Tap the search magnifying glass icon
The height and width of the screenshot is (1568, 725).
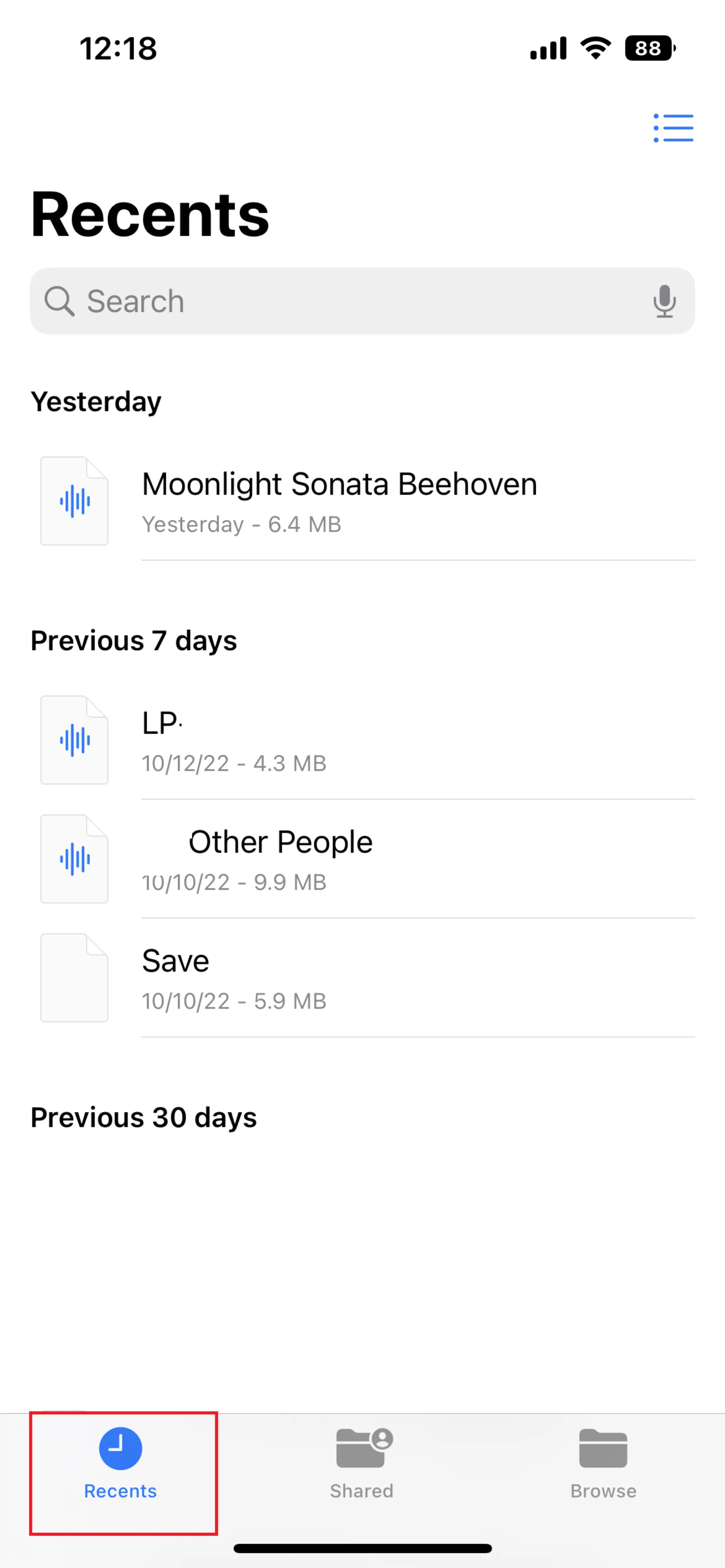point(59,301)
